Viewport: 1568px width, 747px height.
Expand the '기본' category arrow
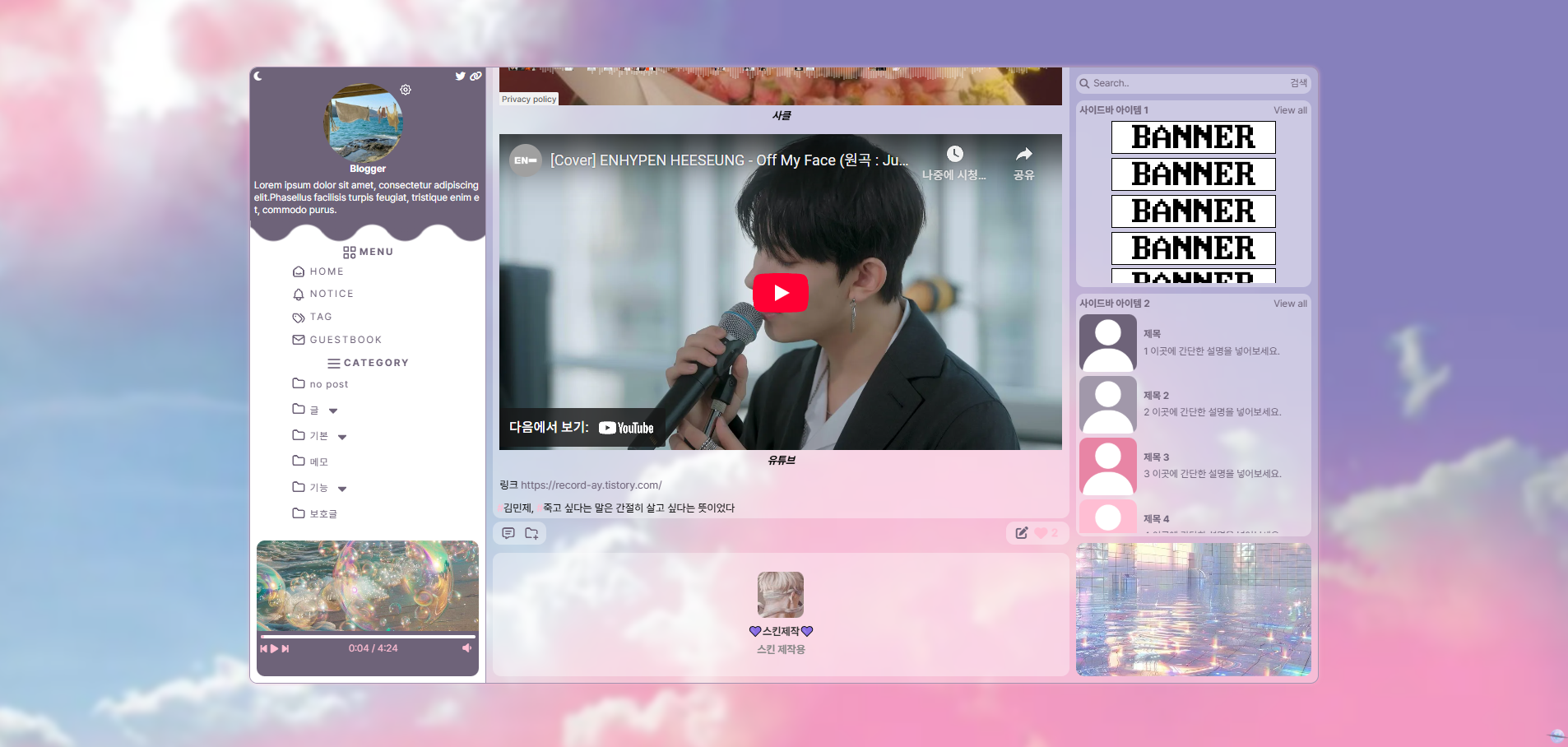342,437
